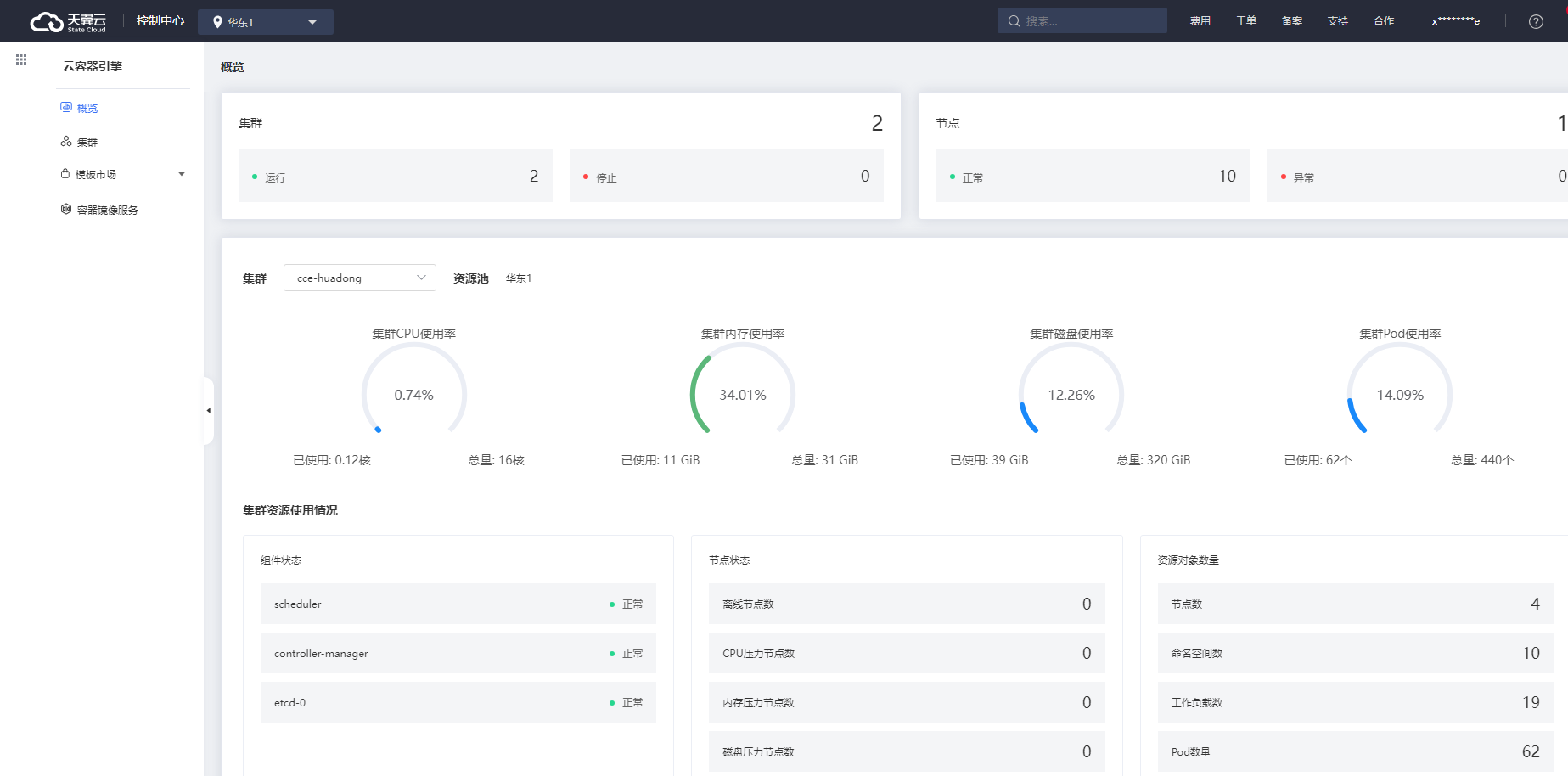Screen dimensions: 1568x776
Task: Click the 概览 page heading
Action: [x=233, y=67]
